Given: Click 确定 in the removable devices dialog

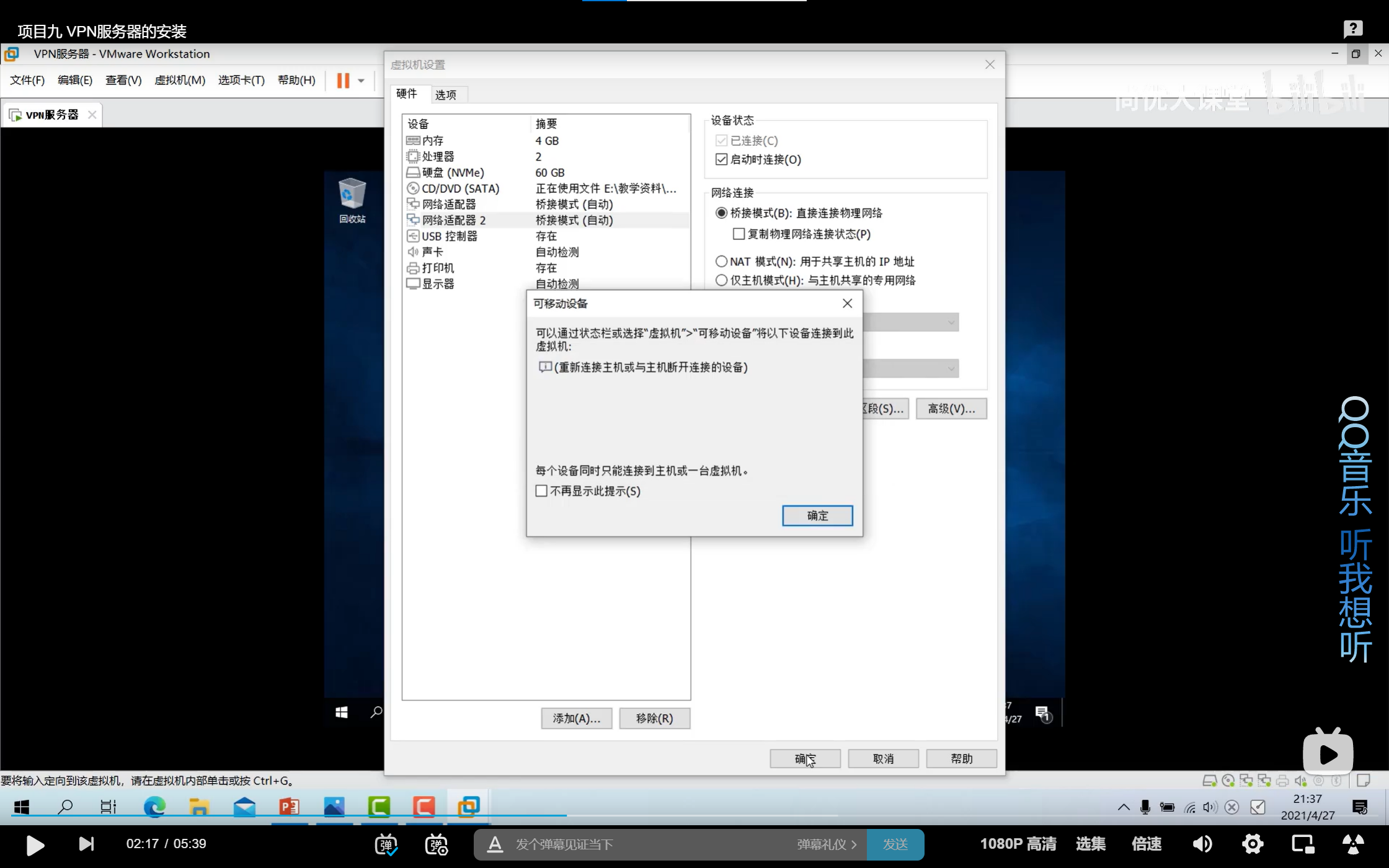Looking at the screenshot, I should click(817, 515).
